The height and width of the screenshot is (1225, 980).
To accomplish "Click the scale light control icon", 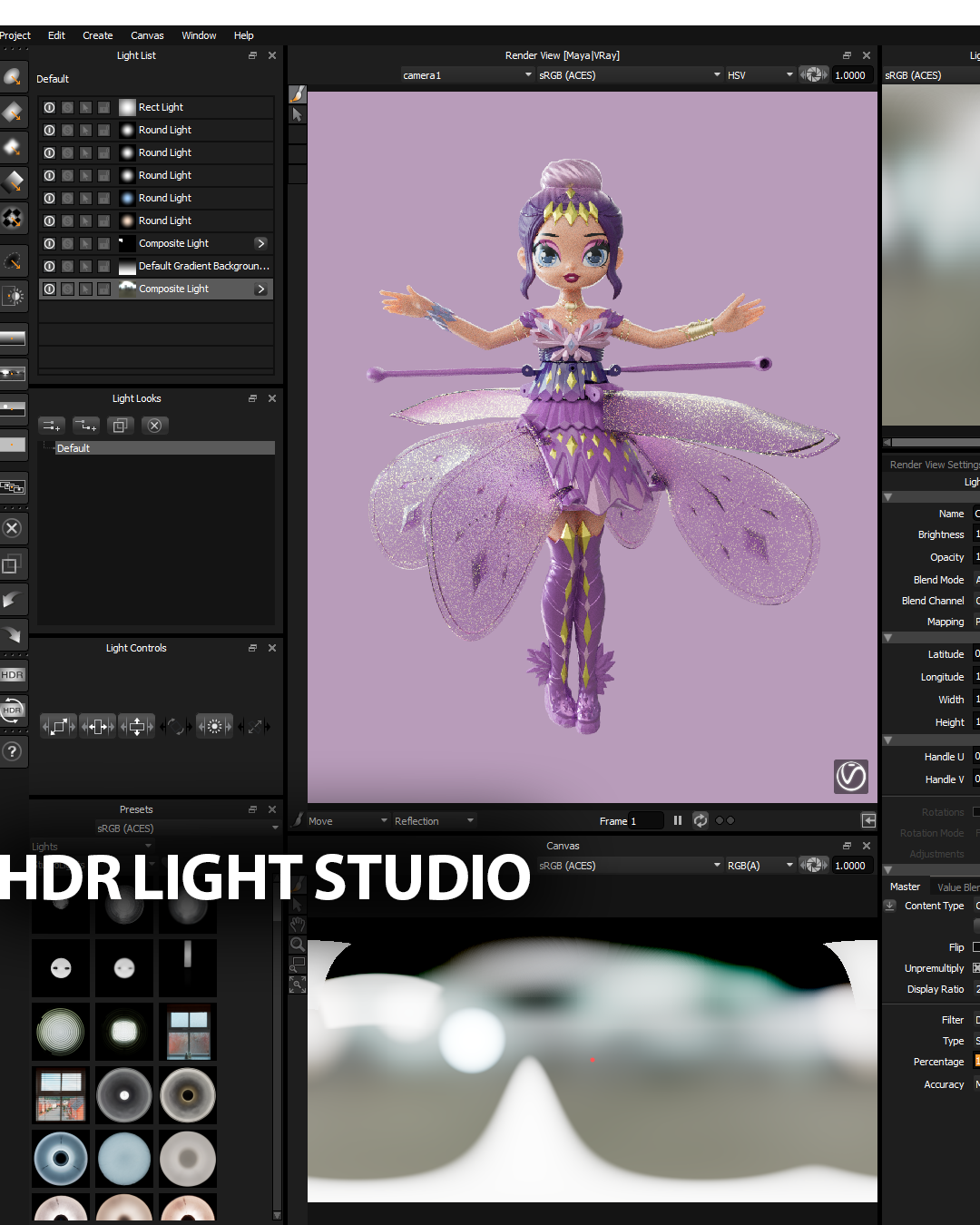I will click(58, 726).
